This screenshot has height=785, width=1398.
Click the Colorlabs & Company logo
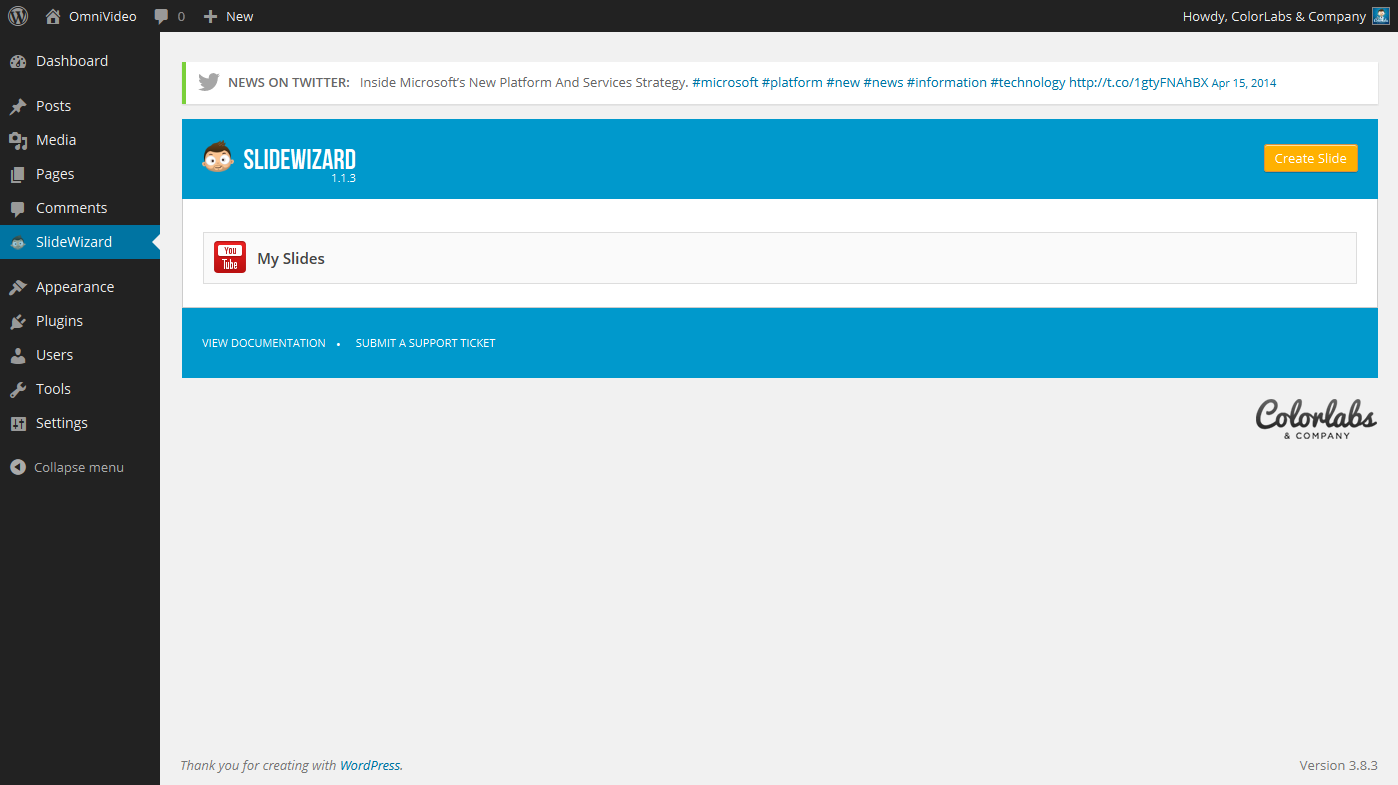[x=1316, y=419]
